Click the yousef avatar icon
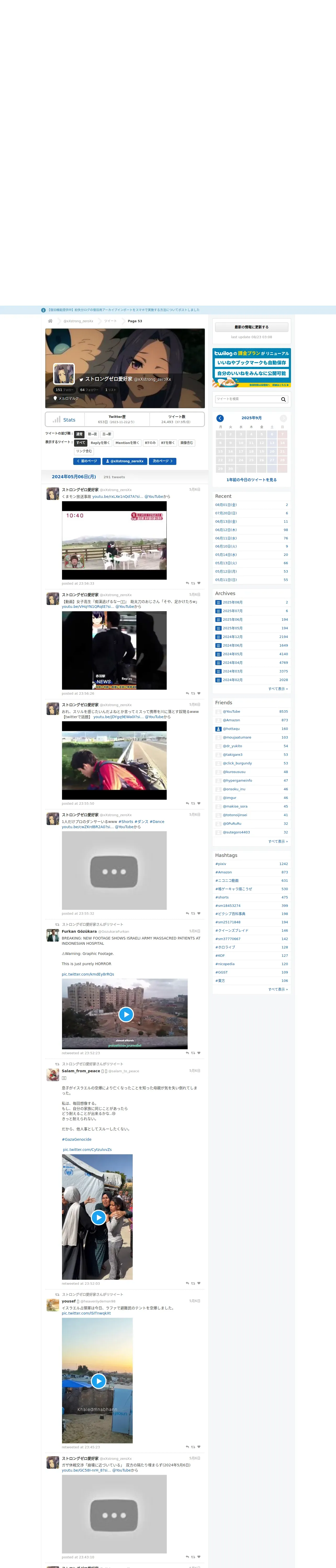Viewport: 336px width, 1568px height. (x=53, y=1305)
